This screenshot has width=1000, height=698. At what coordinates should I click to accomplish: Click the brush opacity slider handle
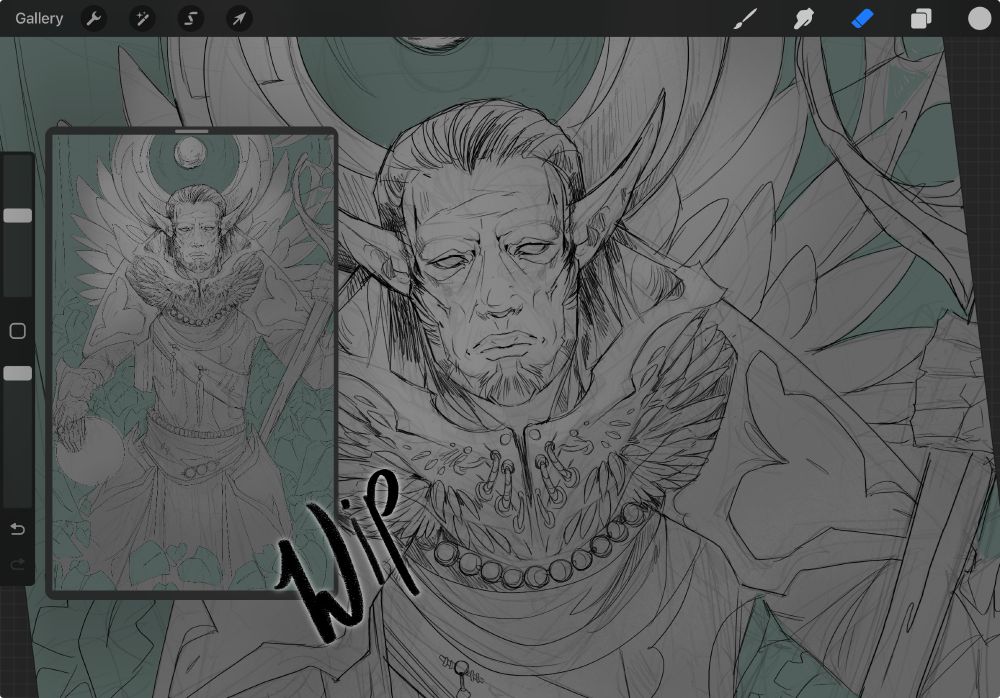coord(17,373)
